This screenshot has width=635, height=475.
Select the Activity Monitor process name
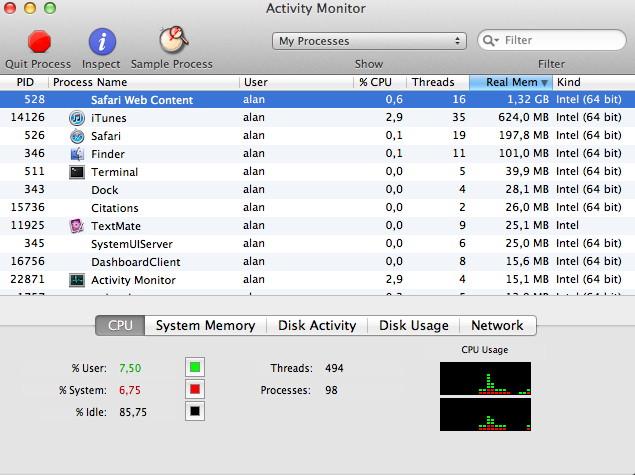(133, 280)
